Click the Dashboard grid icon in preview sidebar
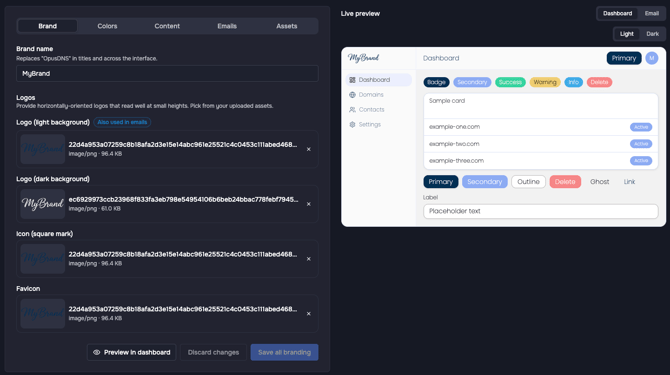Image resolution: width=670 pixels, height=375 pixels. [352, 80]
